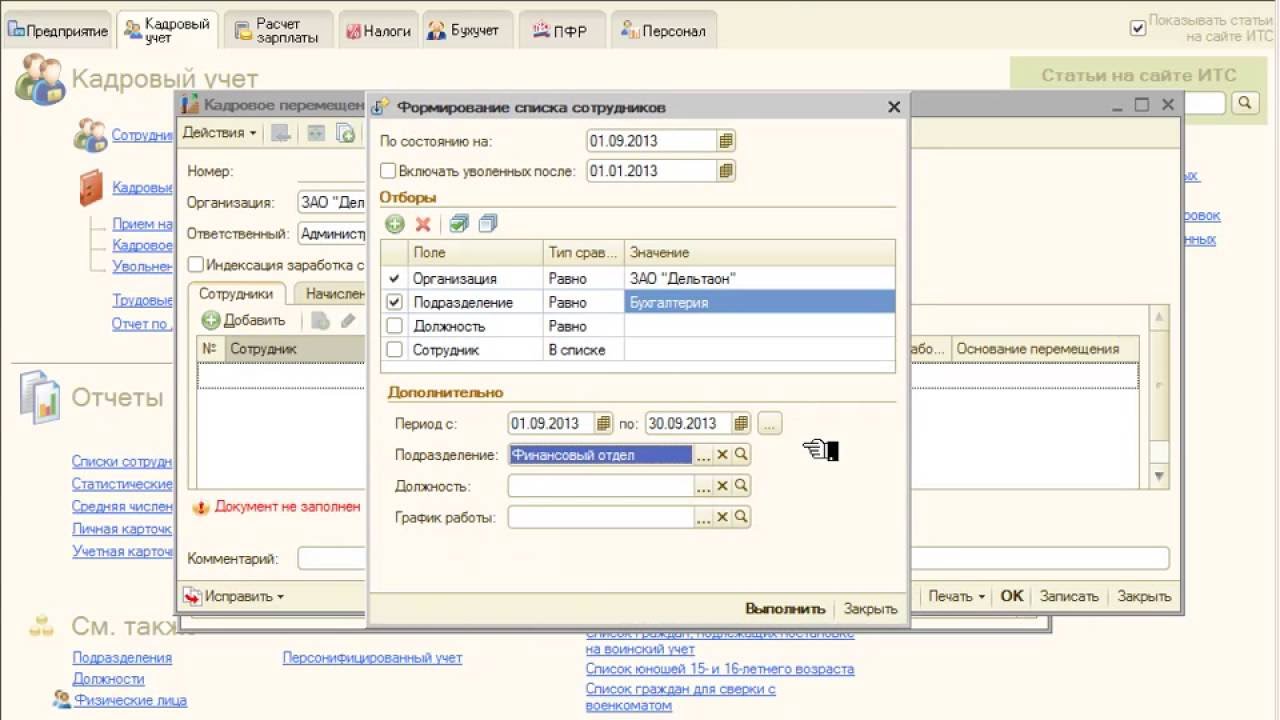Open calendar for Включать уволенных после date
1280x720 pixels.
727,171
